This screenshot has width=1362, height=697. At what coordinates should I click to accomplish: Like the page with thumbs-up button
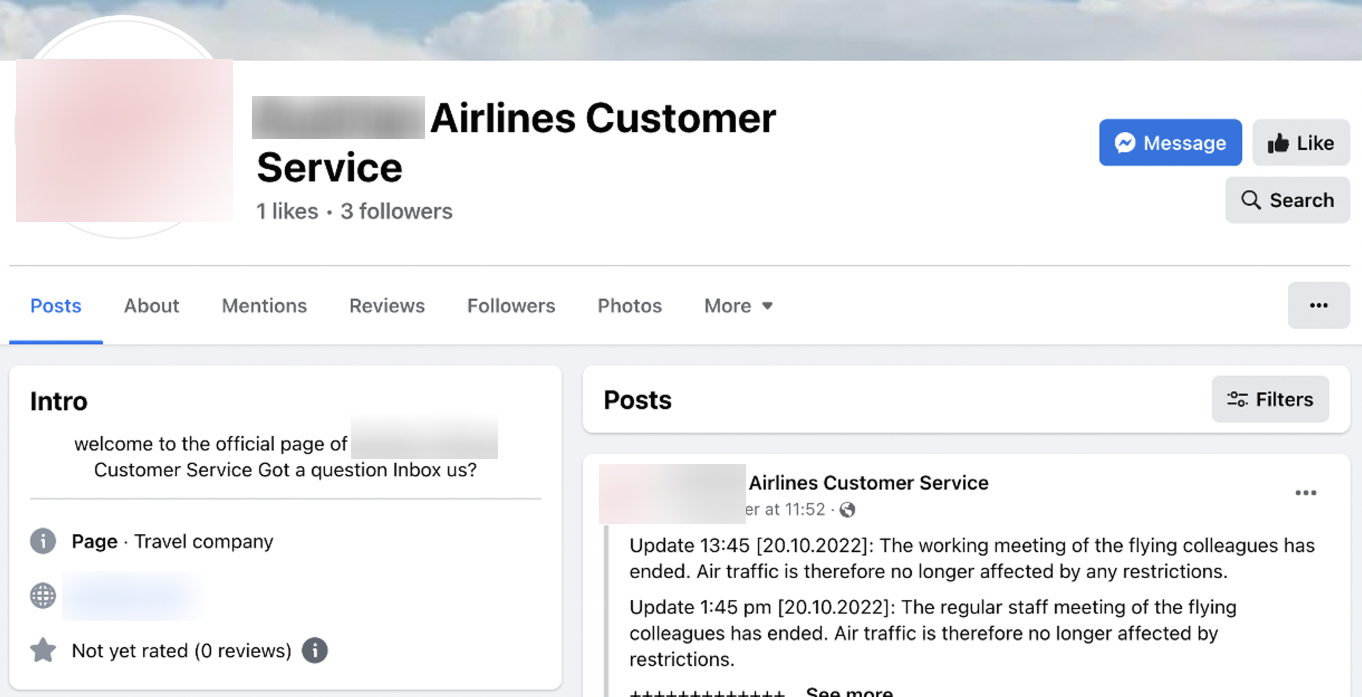(1301, 143)
